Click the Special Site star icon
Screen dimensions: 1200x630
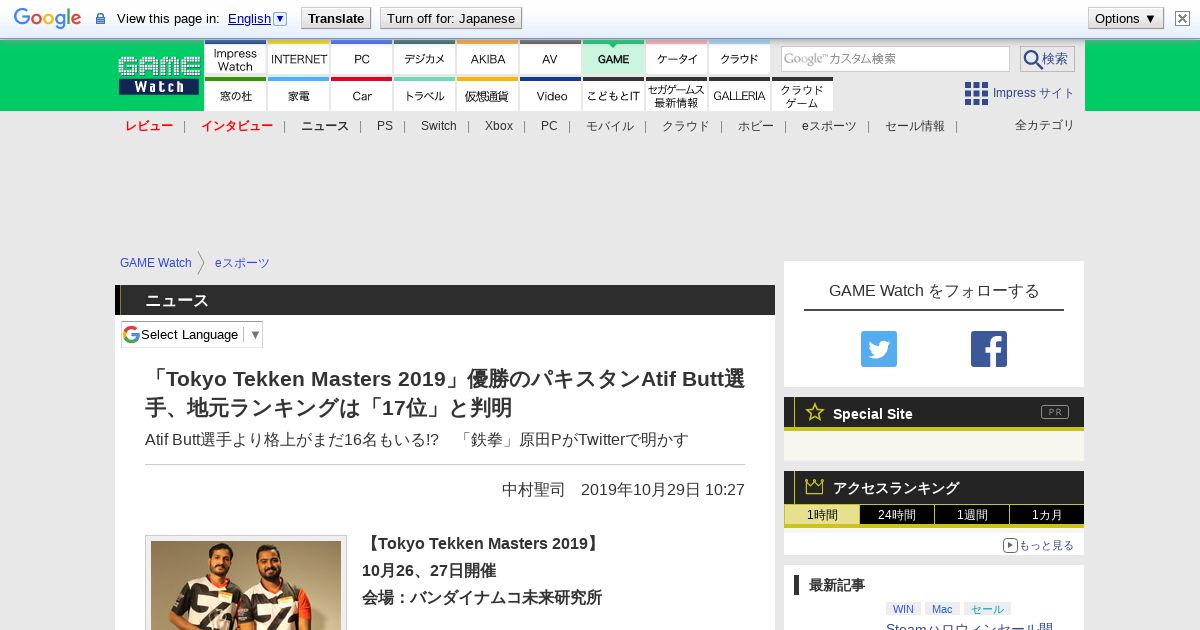815,412
